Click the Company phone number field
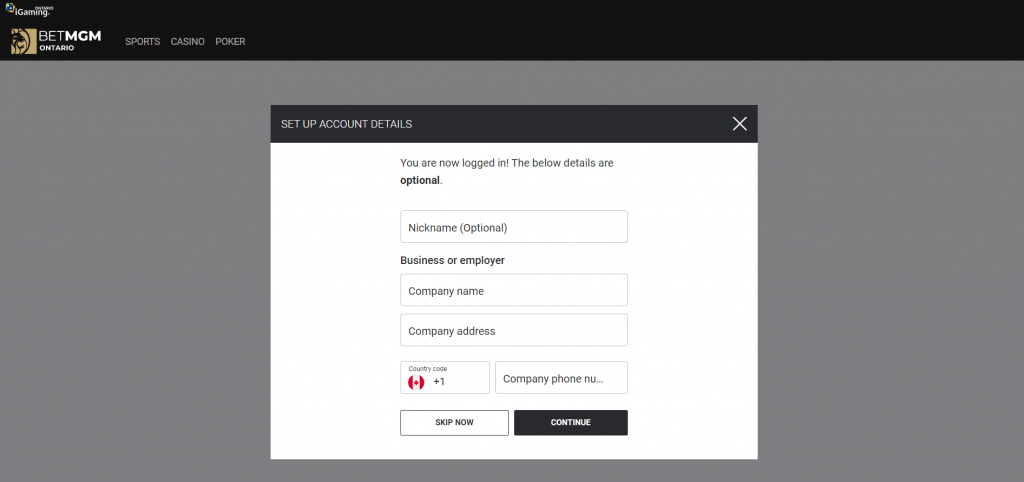This screenshot has height=482, width=1024. (x=561, y=378)
